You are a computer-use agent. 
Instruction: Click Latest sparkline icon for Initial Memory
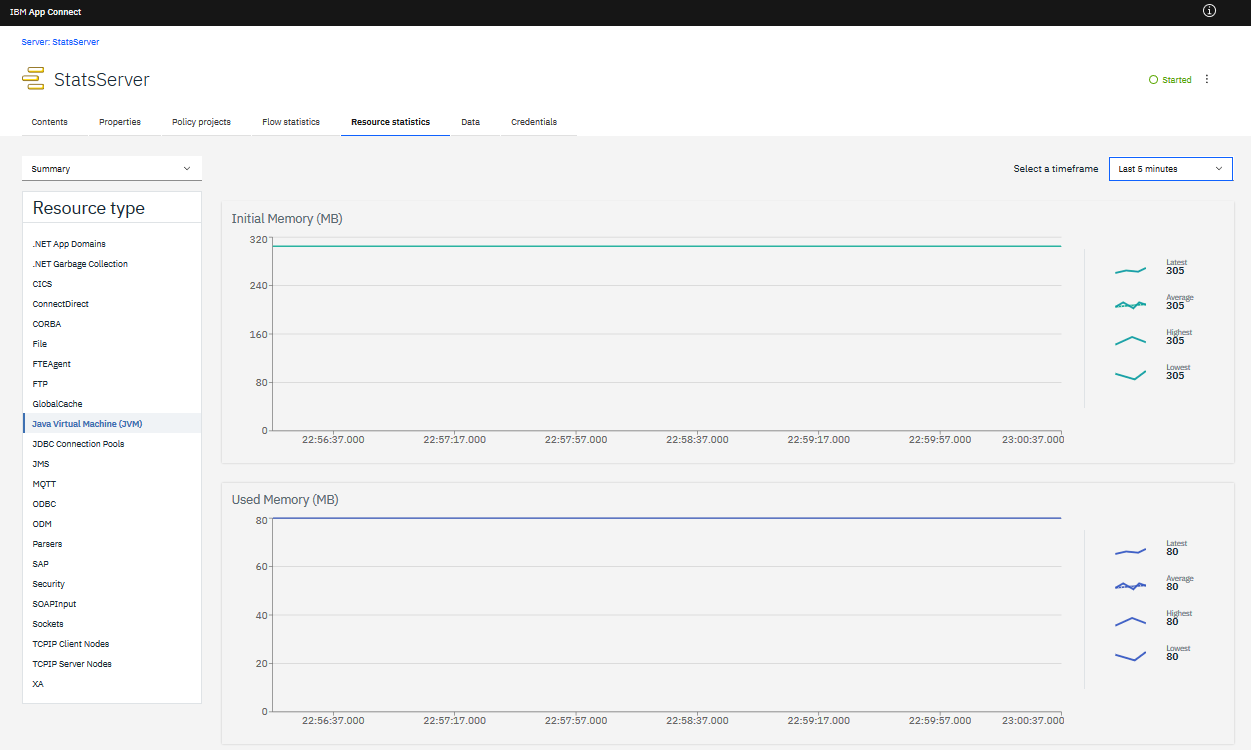point(1131,270)
